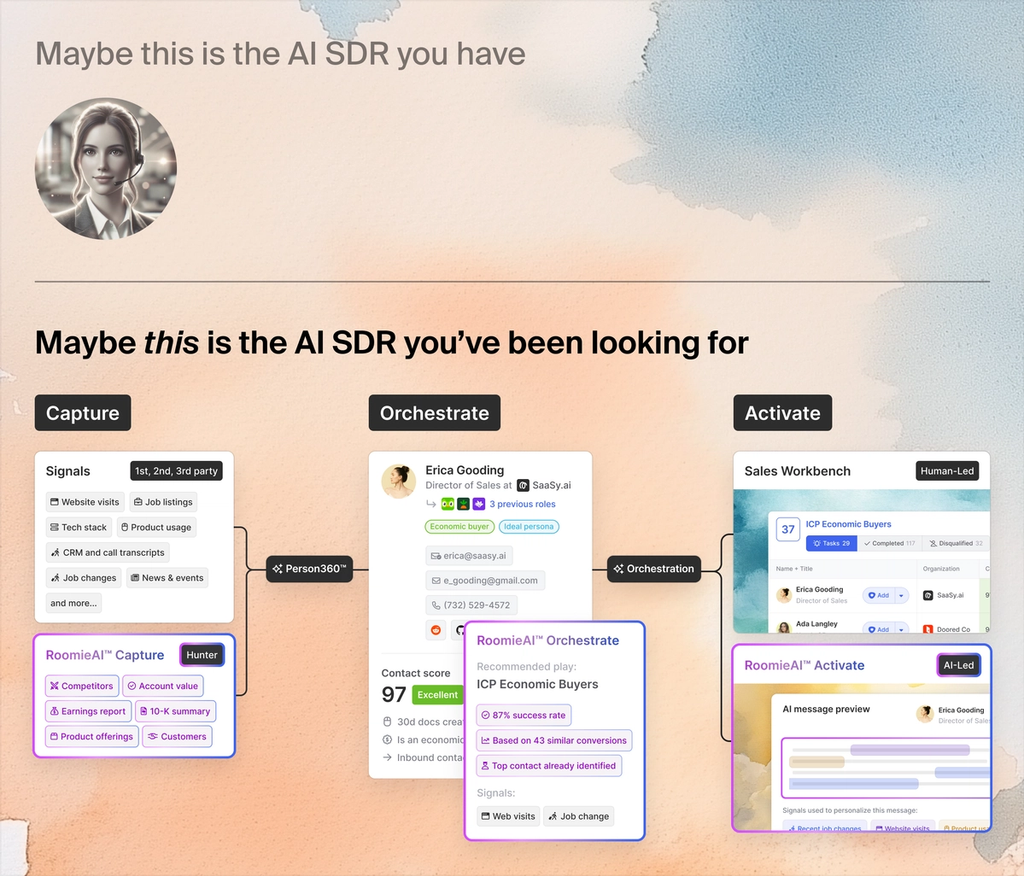Click the GitHub icon beside the Reddit icon
Image resolution: width=1024 pixels, height=876 pixels.
(x=460, y=630)
